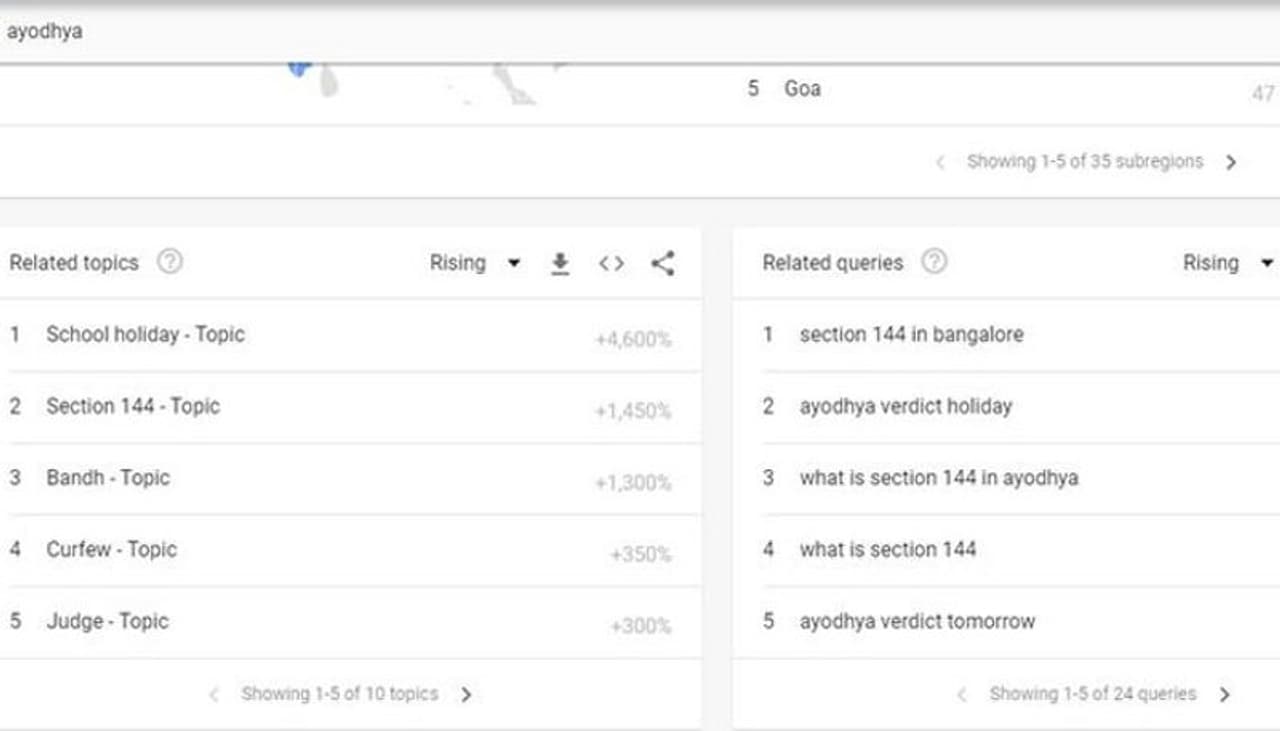Select the Goa subregion row
This screenshot has width=1280, height=731.
click(802, 89)
